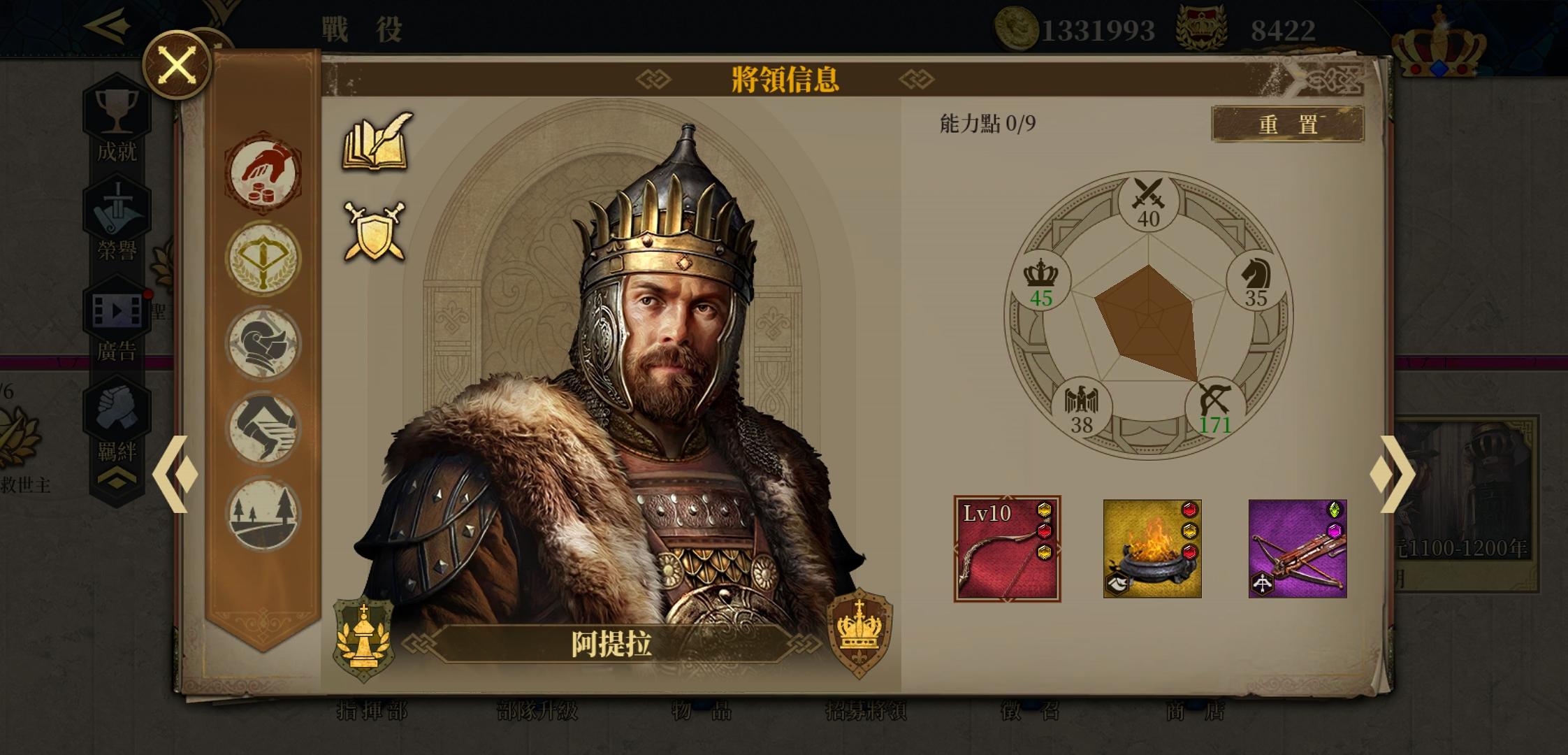This screenshot has width=1568, height=755.
Task: Open the yellow fire brazier item
Action: tap(1152, 549)
